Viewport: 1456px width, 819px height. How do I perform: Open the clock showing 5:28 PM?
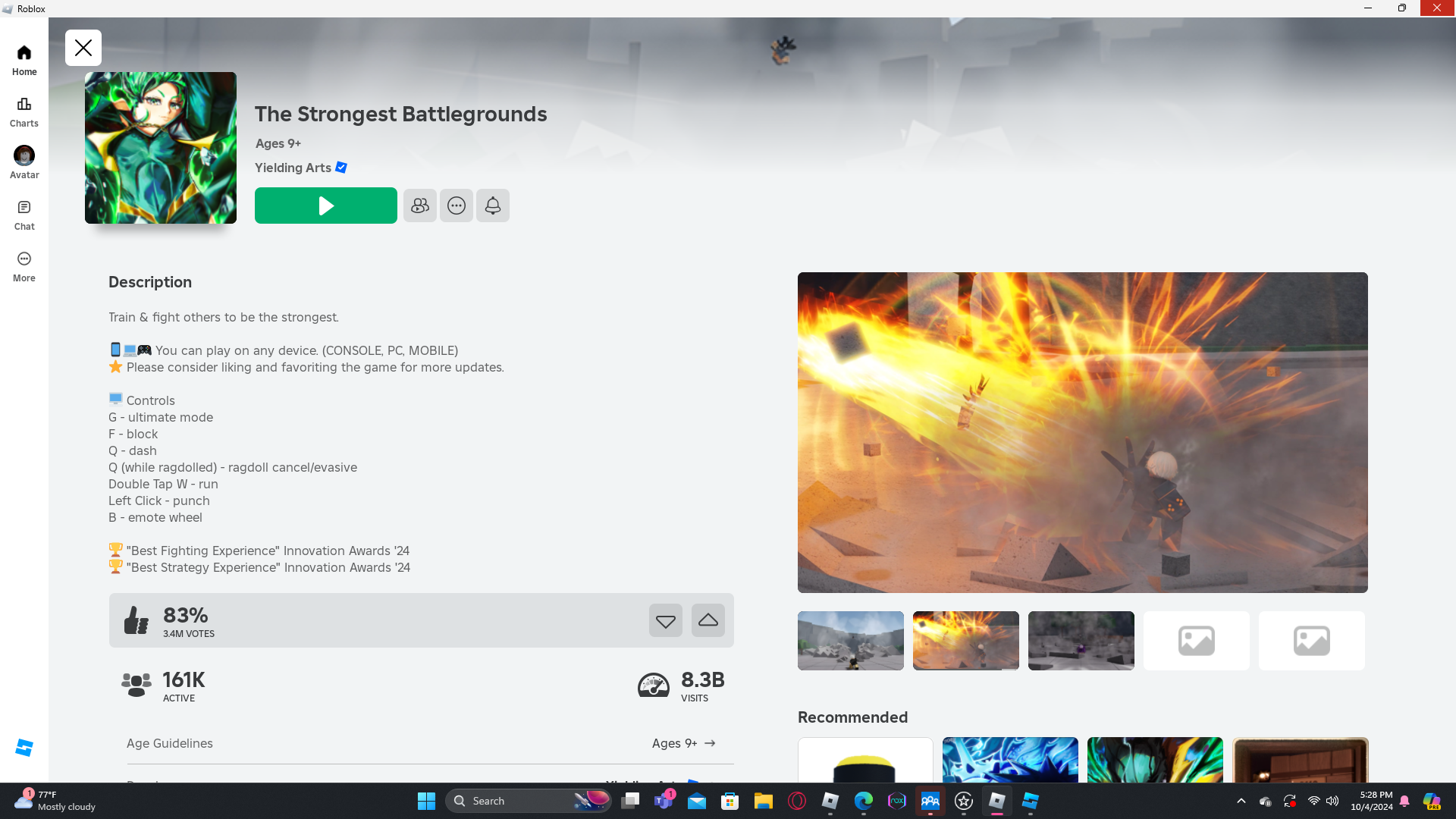(x=1372, y=801)
